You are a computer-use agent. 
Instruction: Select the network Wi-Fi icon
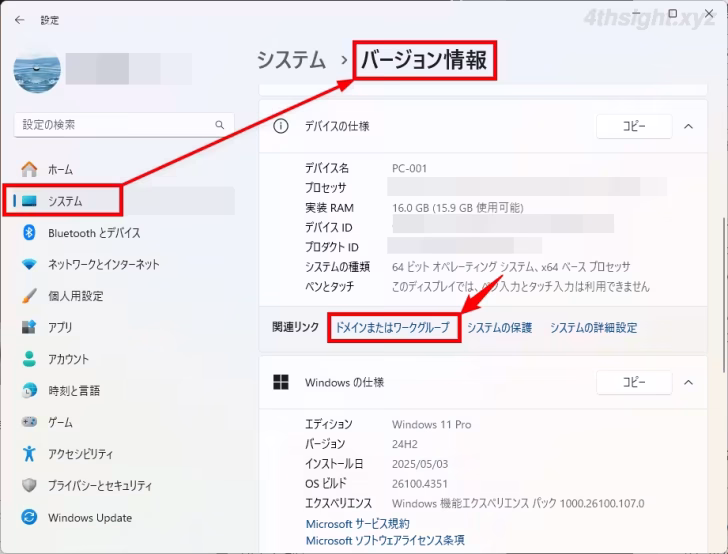tap(29, 264)
